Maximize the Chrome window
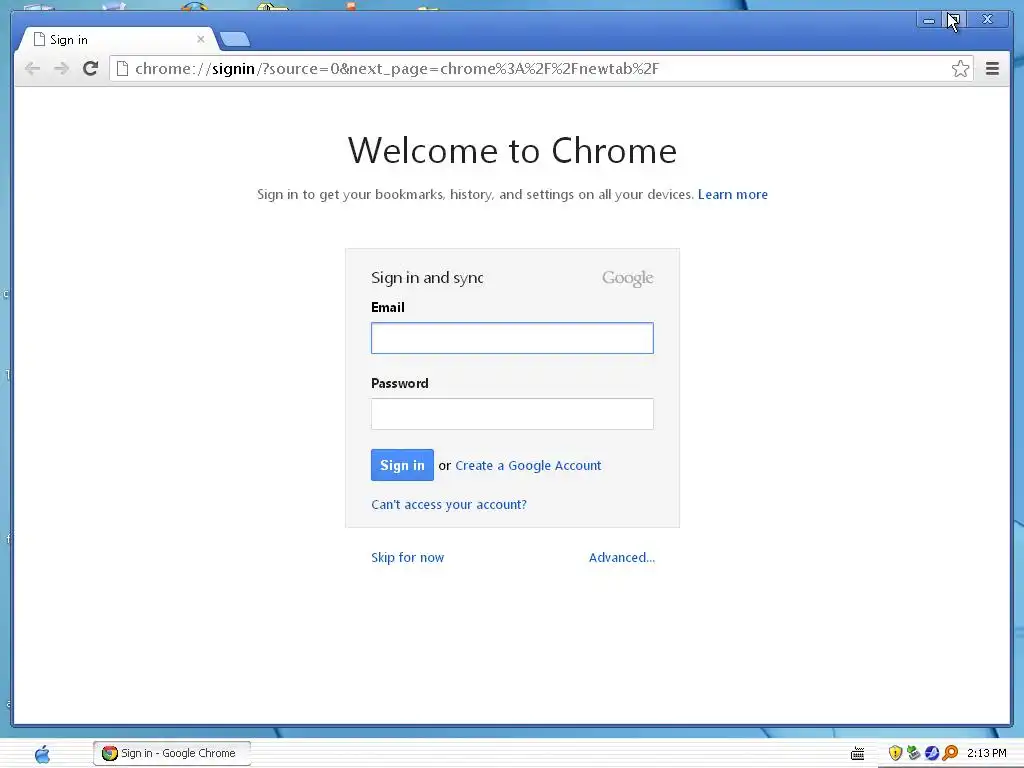 click(953, 20)
